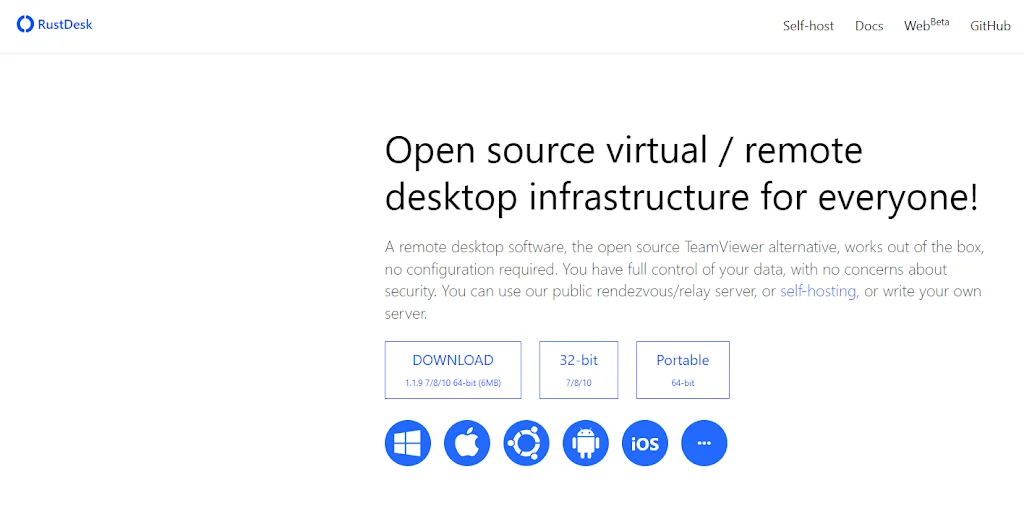Open the Web Beta client link

point(926,25)
